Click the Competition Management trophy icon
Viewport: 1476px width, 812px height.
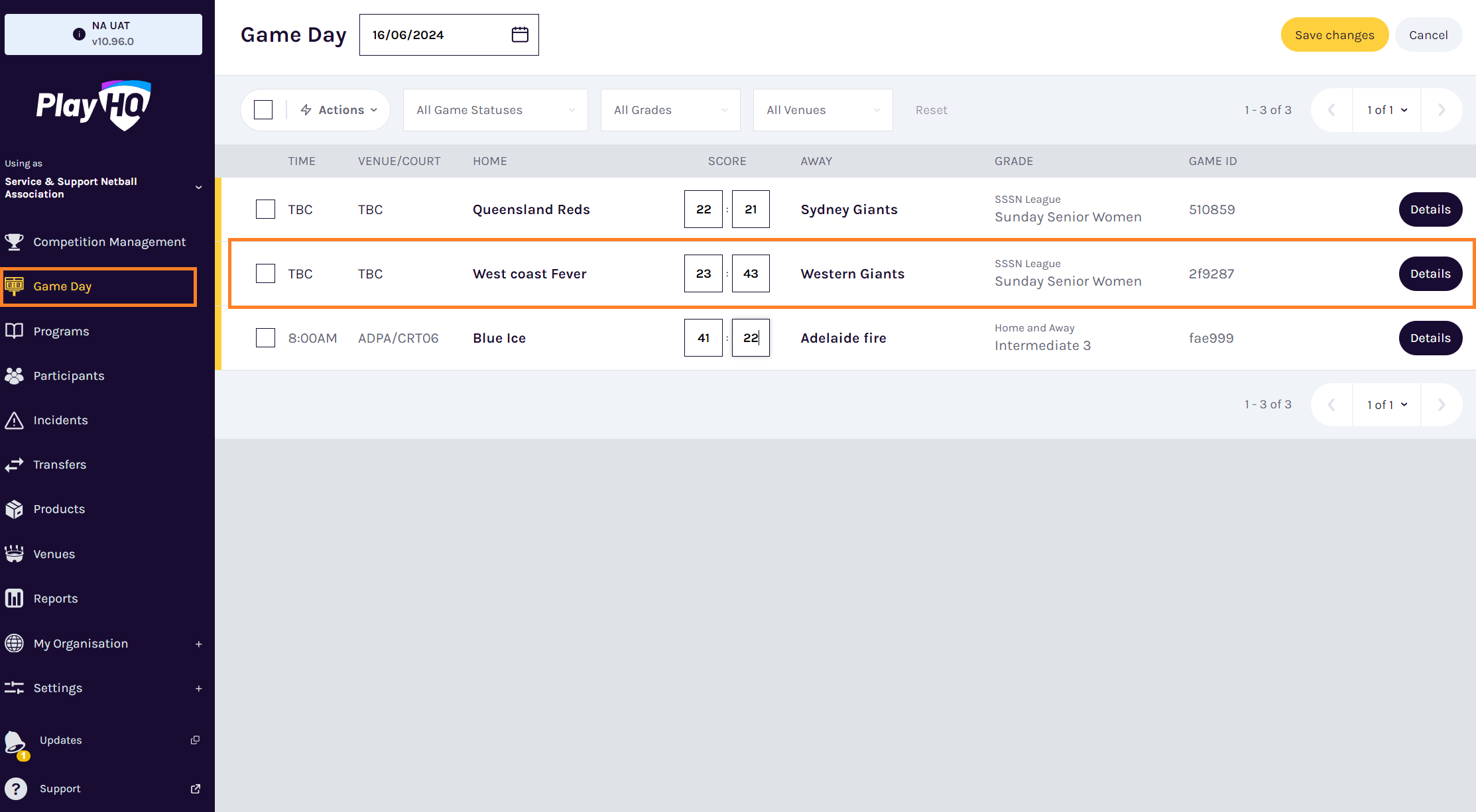click(x=14, y=242)
